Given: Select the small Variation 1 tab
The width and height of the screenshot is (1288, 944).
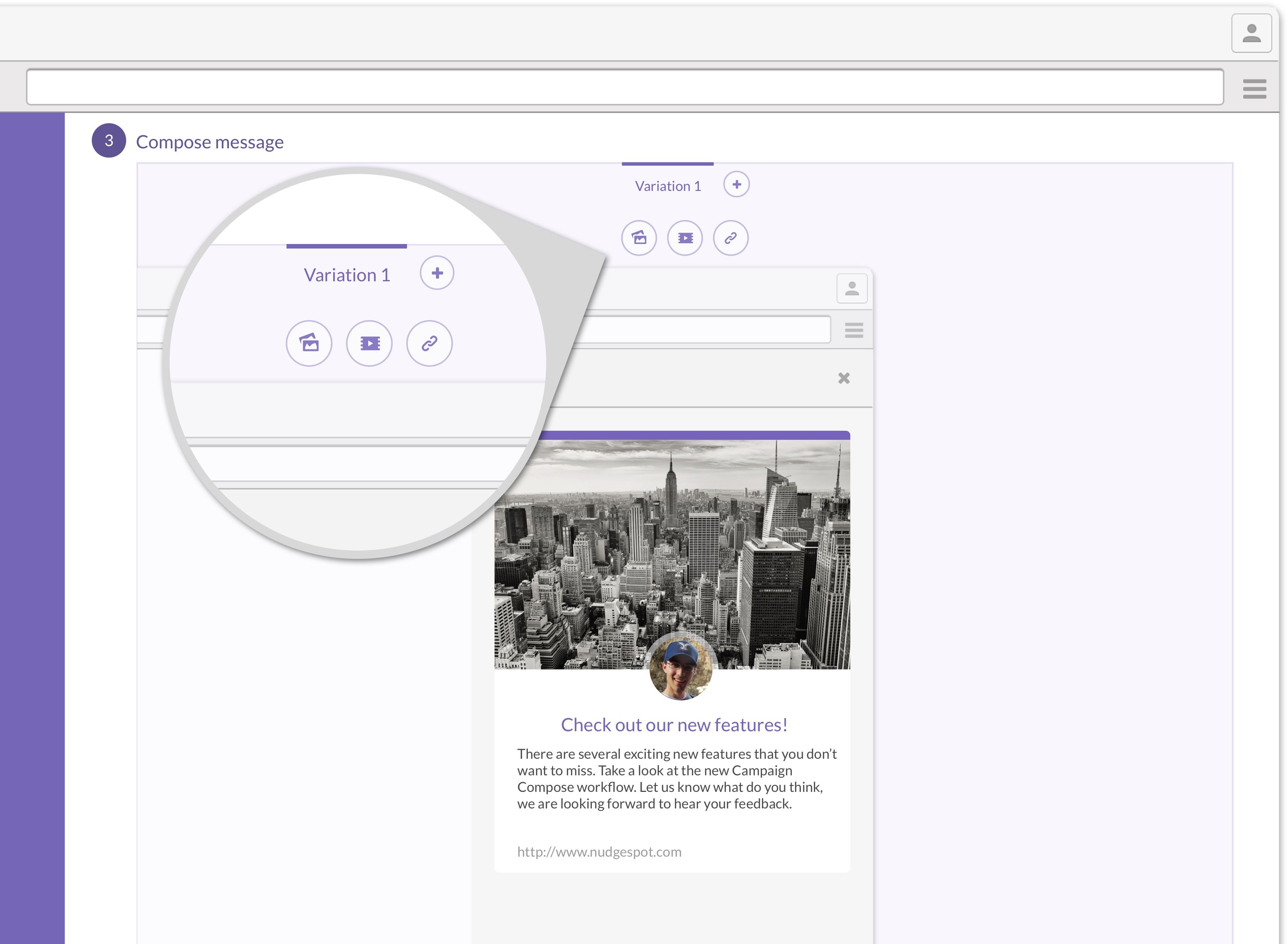Looking at the screenshot, I should [668, 186].
